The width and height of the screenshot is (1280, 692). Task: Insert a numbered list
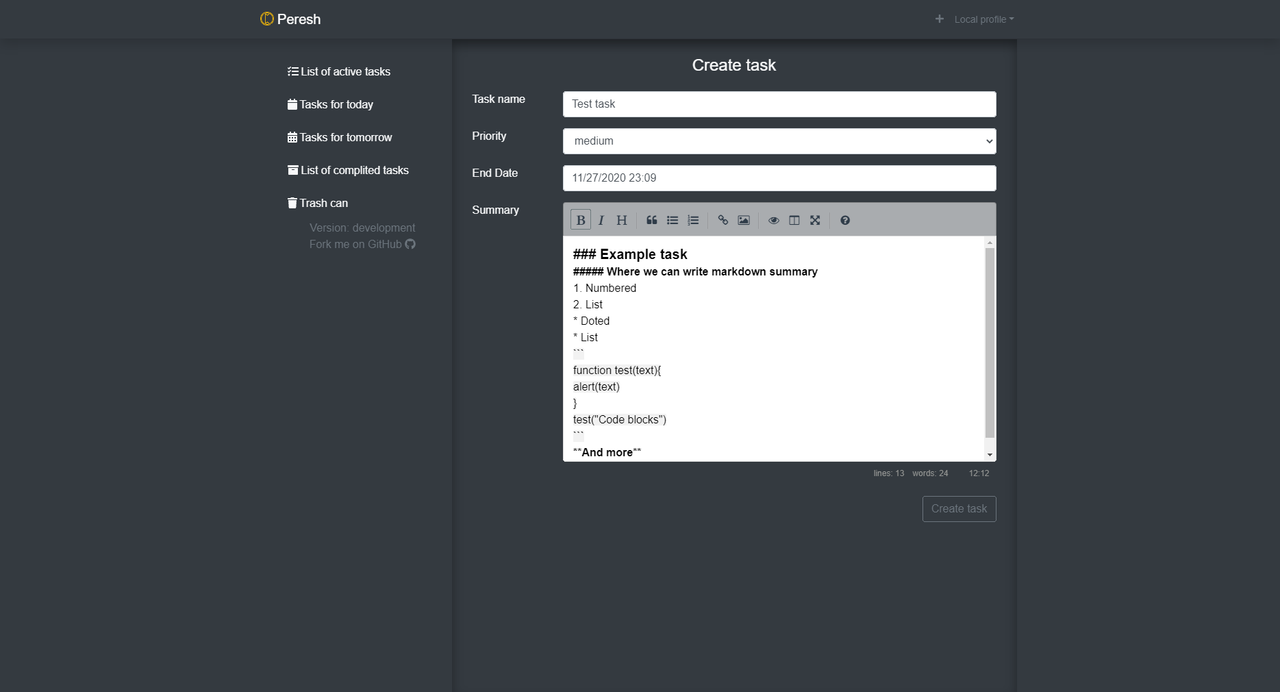[x=693, y=220]
